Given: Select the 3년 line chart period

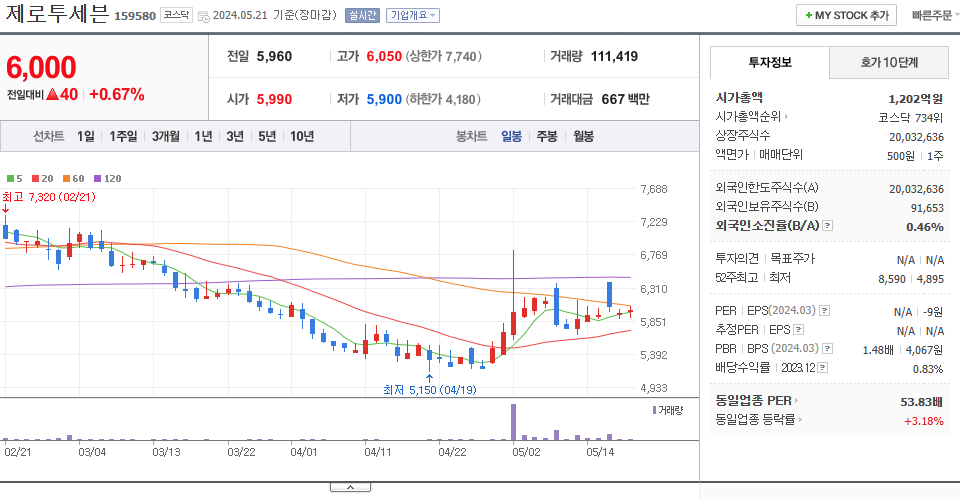Looking at the screenshot, I should pos(235,136).
